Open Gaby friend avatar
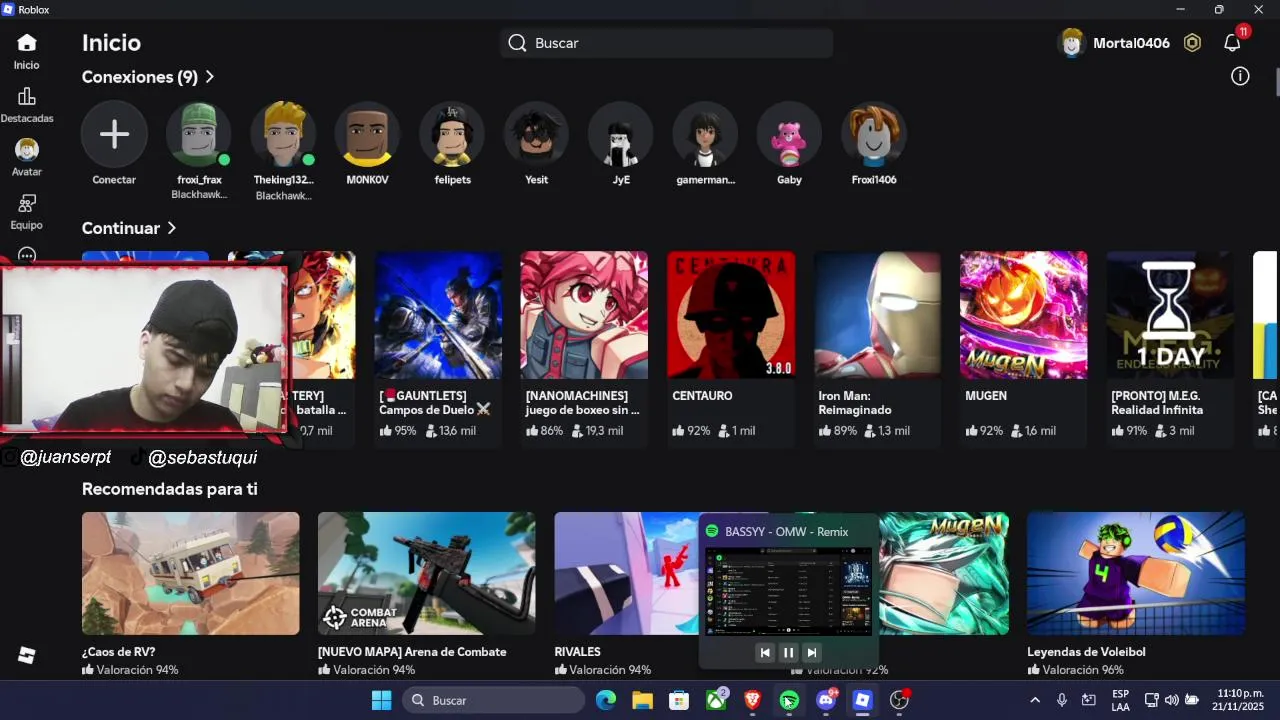1280x720 pixels. point(789,134)
